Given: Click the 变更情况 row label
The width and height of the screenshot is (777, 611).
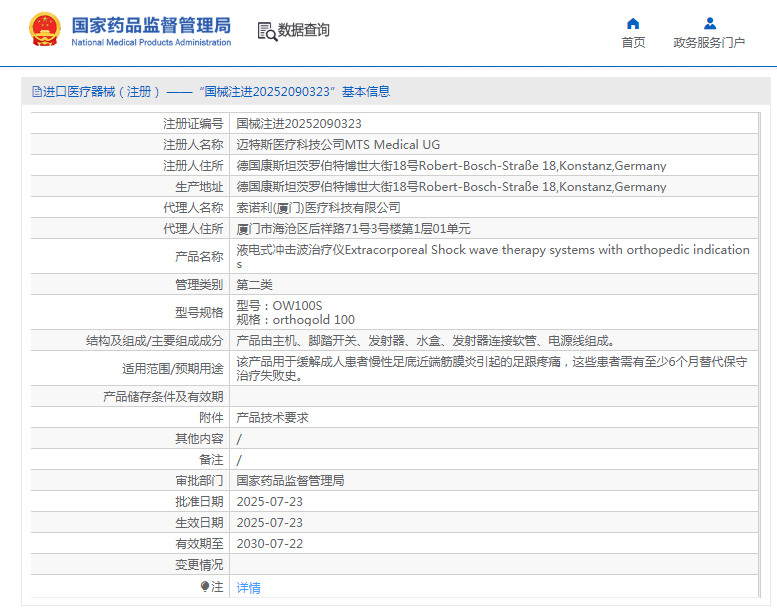Looking at the screenshot, I should 199,564.
